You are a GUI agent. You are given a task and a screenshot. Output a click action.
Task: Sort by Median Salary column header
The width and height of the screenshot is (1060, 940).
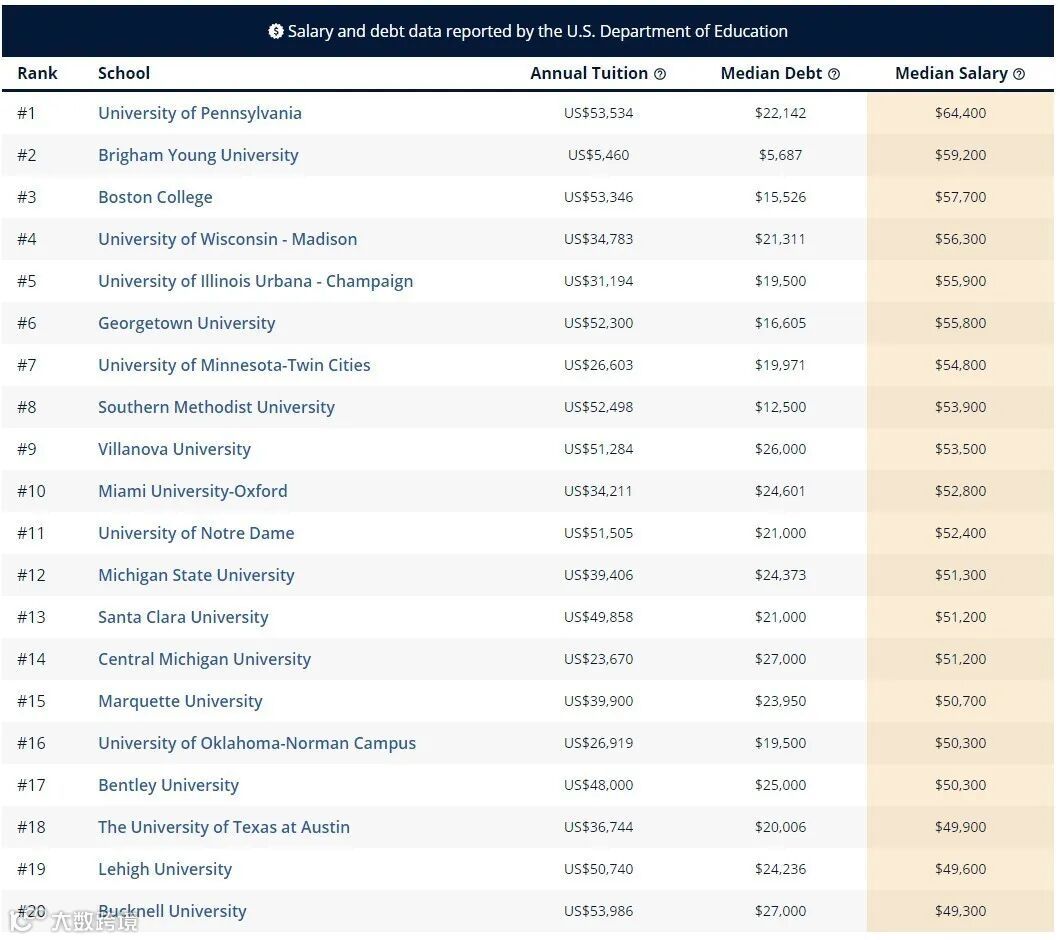(951, 73)
